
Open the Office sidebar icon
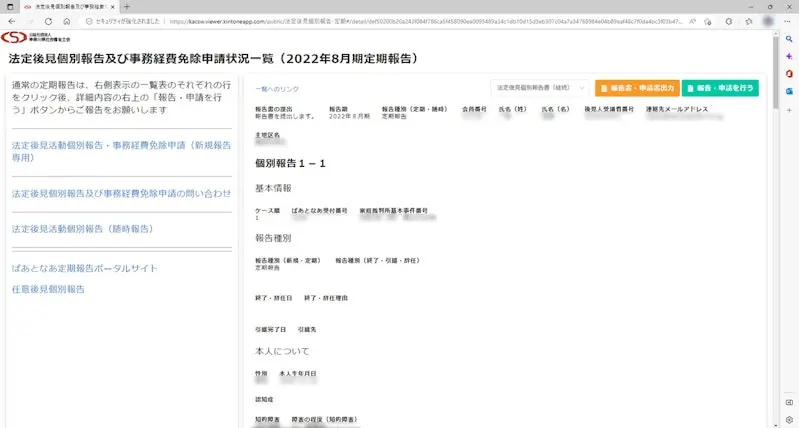pyautogui.click(x=789, y=74)
